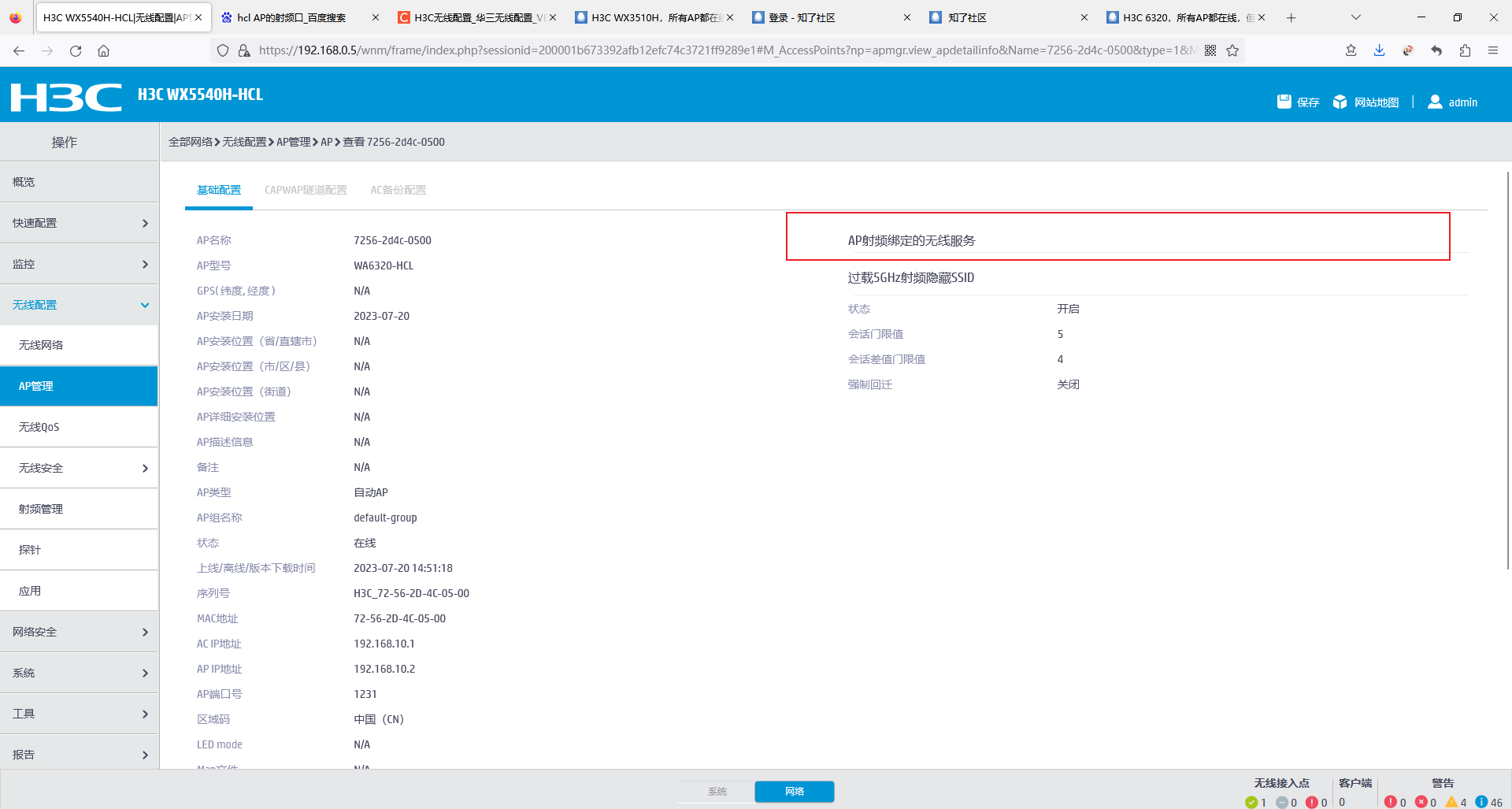The image size is (1512, 809).
Task: Click the AP管理 breadcrumb link
Action: [294, 142]
